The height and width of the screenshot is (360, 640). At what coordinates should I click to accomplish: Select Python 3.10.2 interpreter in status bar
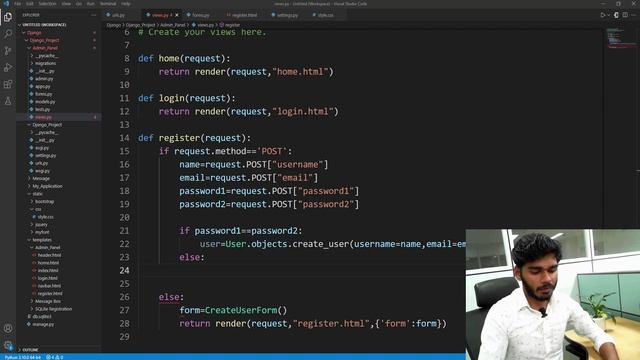[22, 357]
